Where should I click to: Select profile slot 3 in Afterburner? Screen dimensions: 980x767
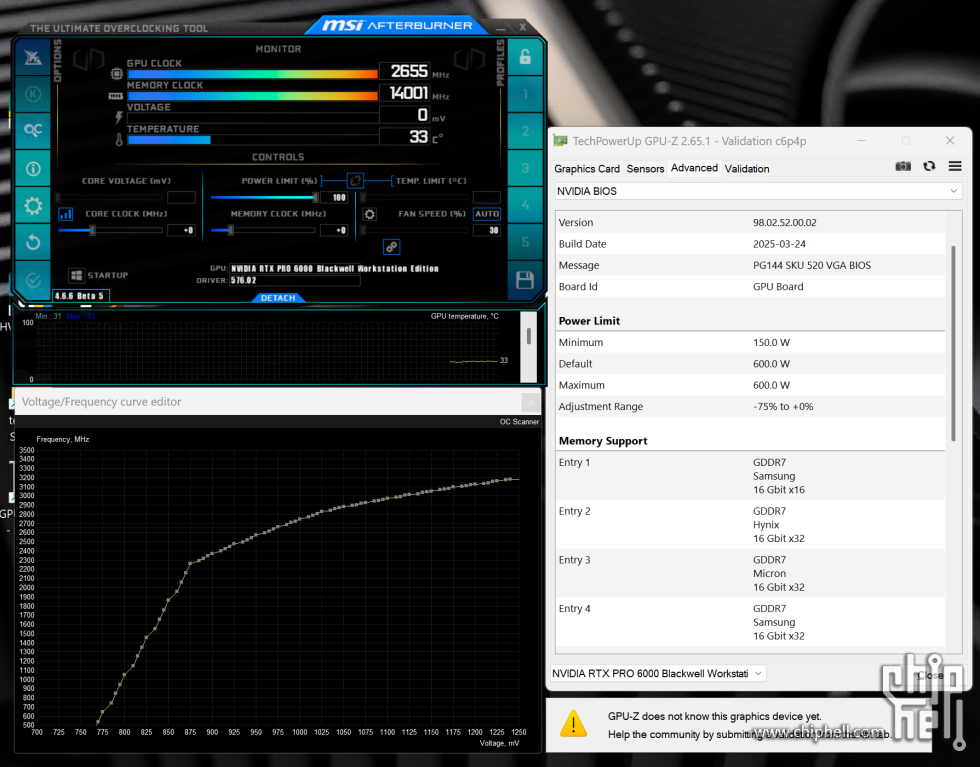tap(525, 168)
